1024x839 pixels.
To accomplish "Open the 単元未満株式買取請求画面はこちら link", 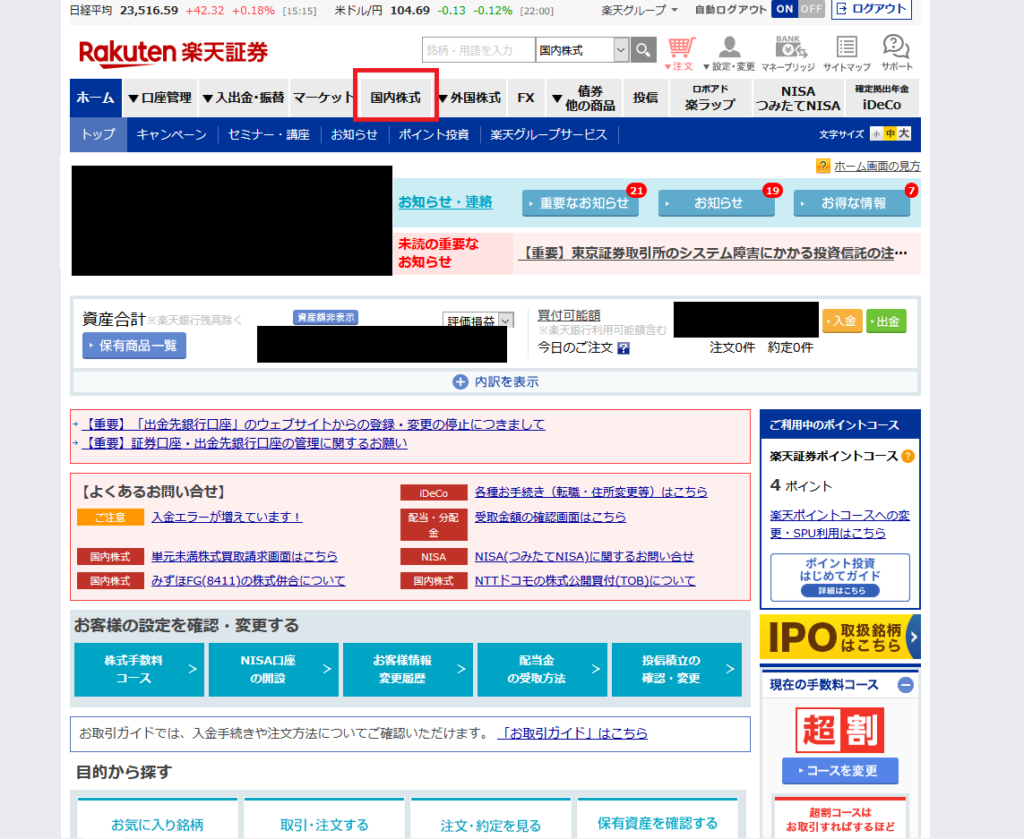I will [x=244, y=556].
